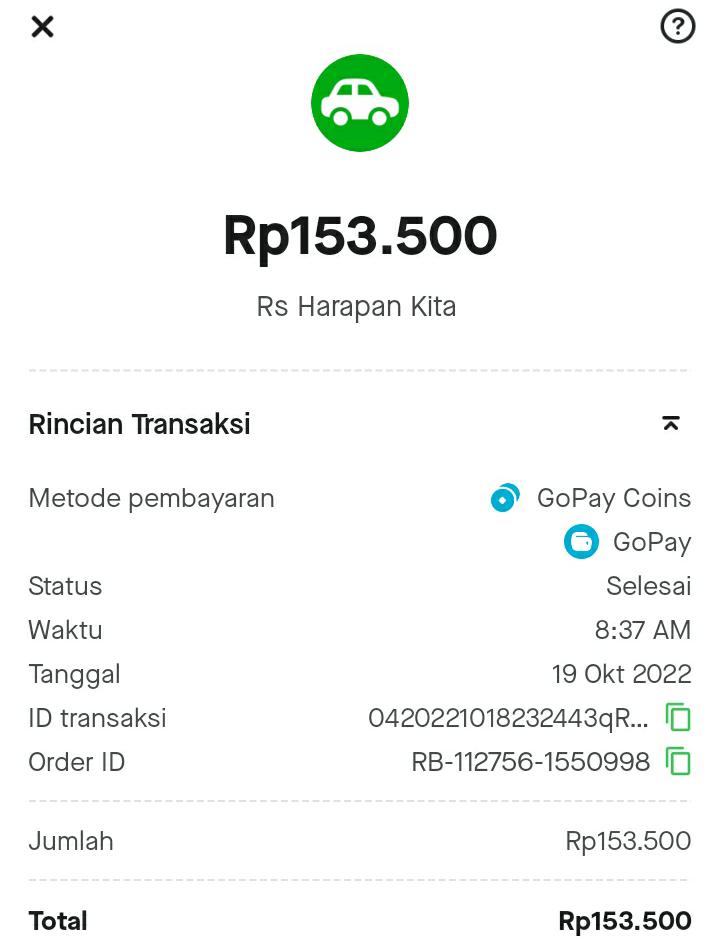The image size is (720, 942).
Task: Open help via the question mark icon
Action: (678, 27)
